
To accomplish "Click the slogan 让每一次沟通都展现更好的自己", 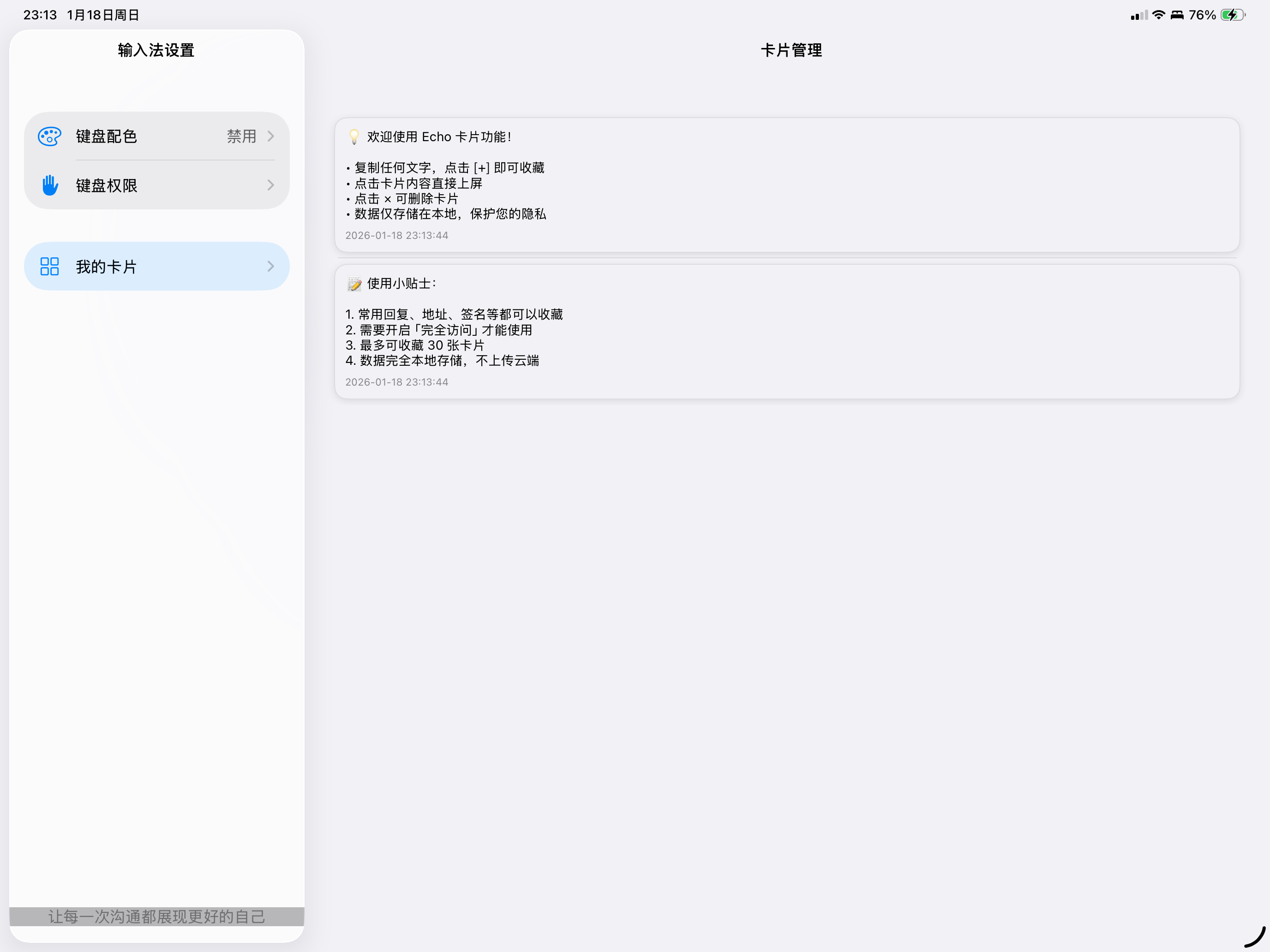I will pyautogui.click(x=157, y=917).
